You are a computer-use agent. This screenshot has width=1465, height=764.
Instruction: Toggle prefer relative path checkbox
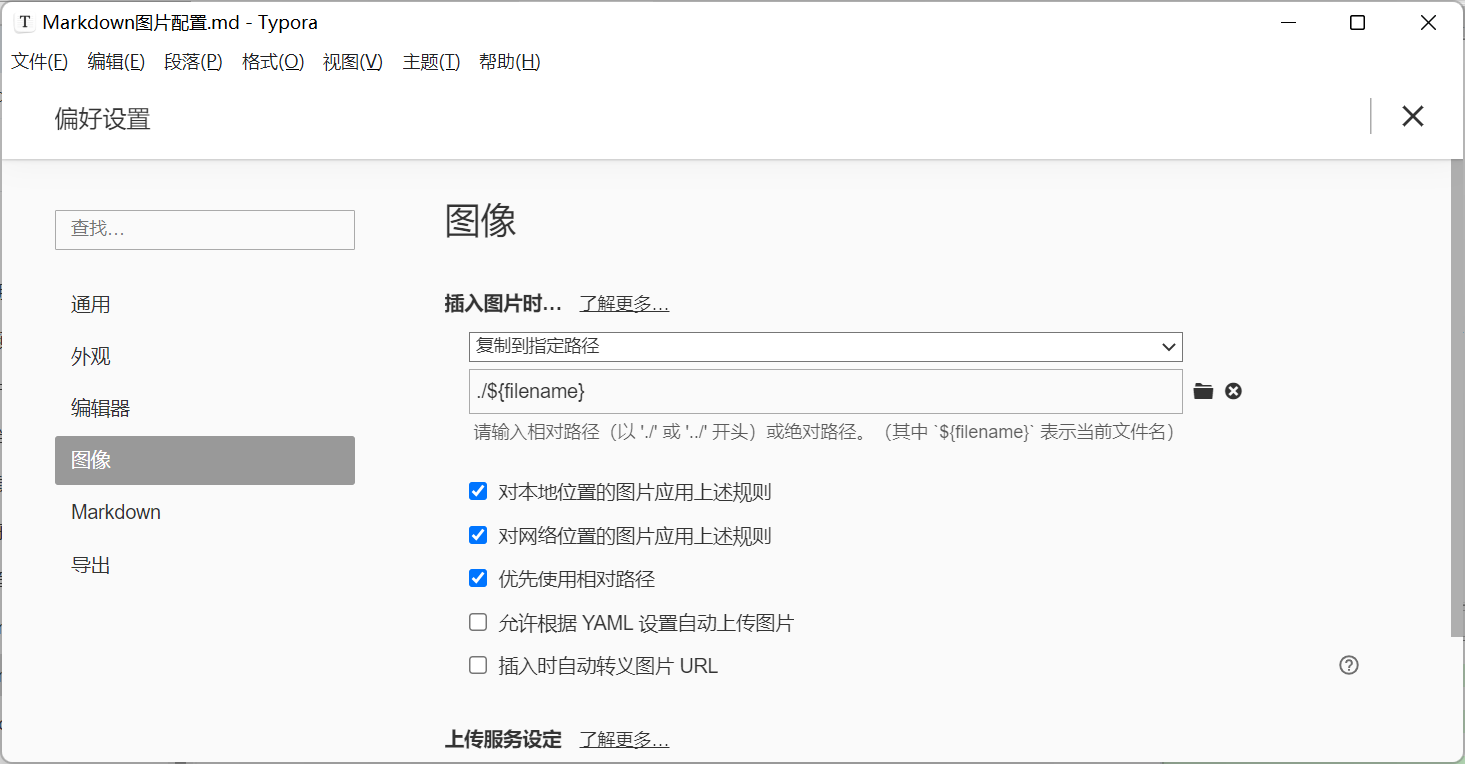tap(478, 578)
